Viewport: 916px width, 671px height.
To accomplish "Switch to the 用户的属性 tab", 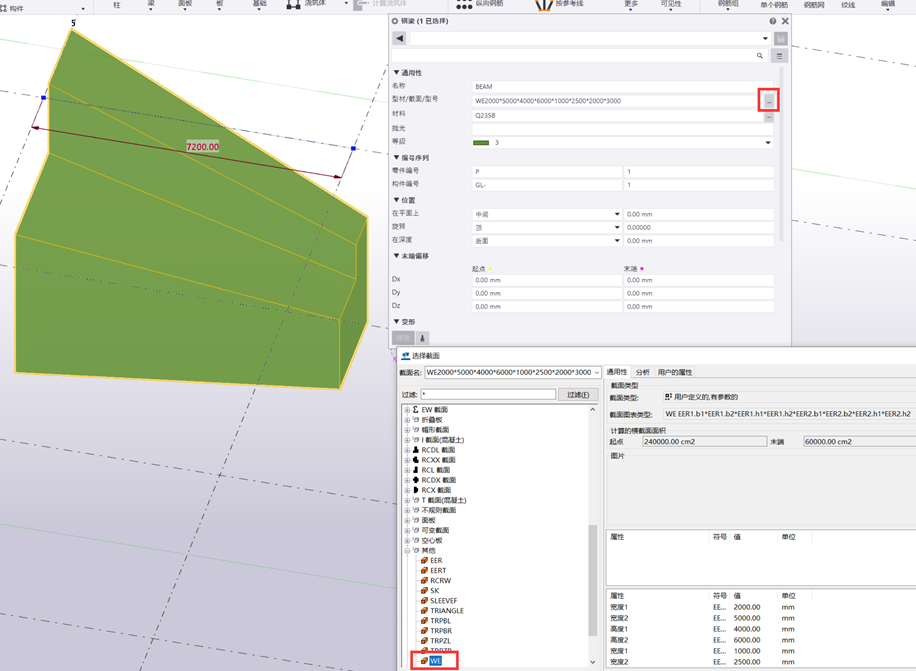I will pos(675,373).
